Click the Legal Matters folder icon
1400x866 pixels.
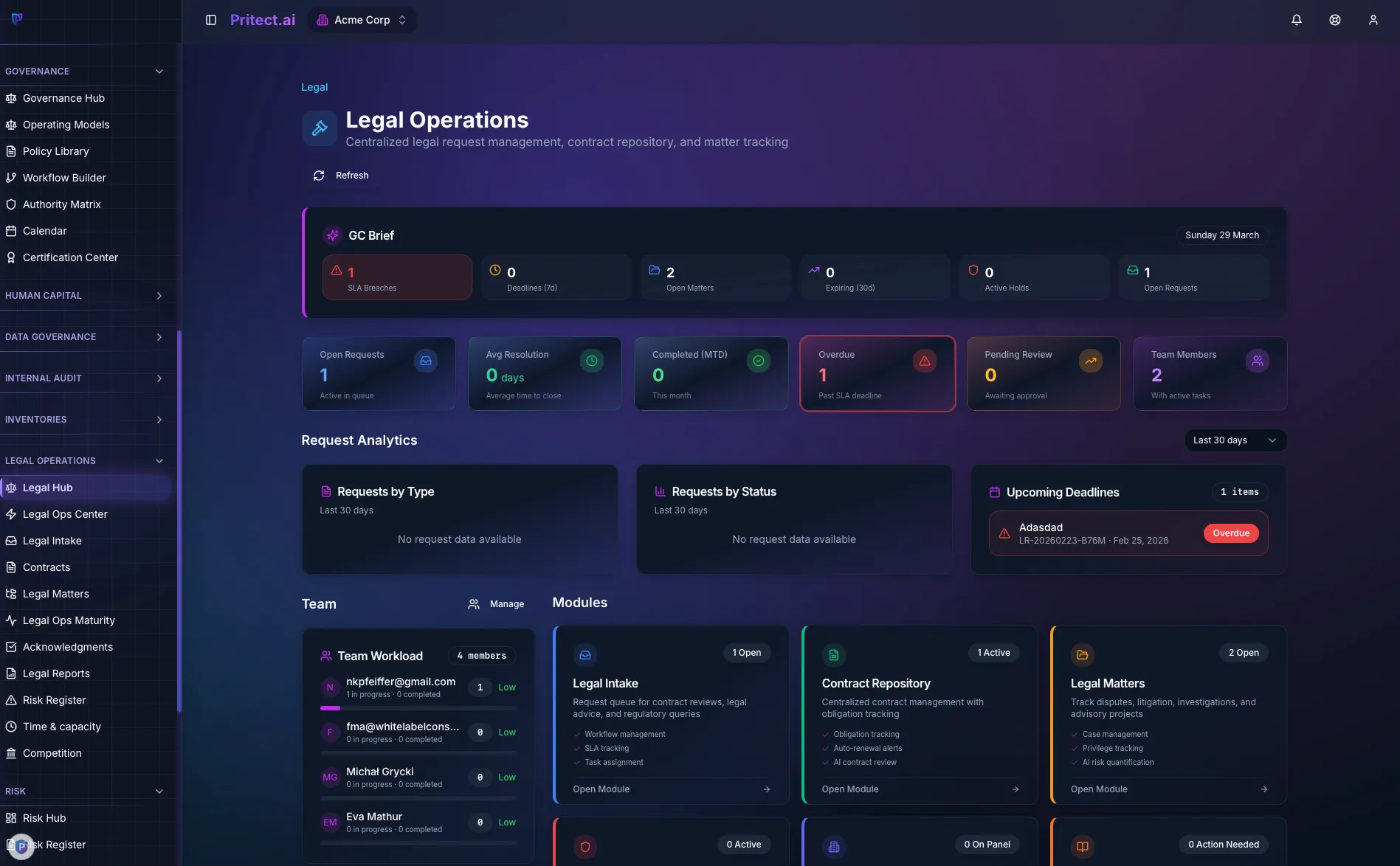[1083, 655]
